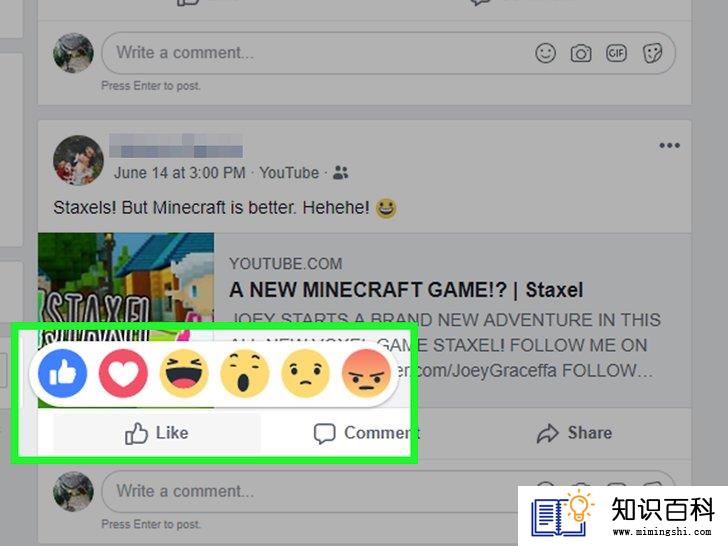The width and height of the screenshot is (728, 546).
Task: Share the Staxel post
Action: coord(574,433)
